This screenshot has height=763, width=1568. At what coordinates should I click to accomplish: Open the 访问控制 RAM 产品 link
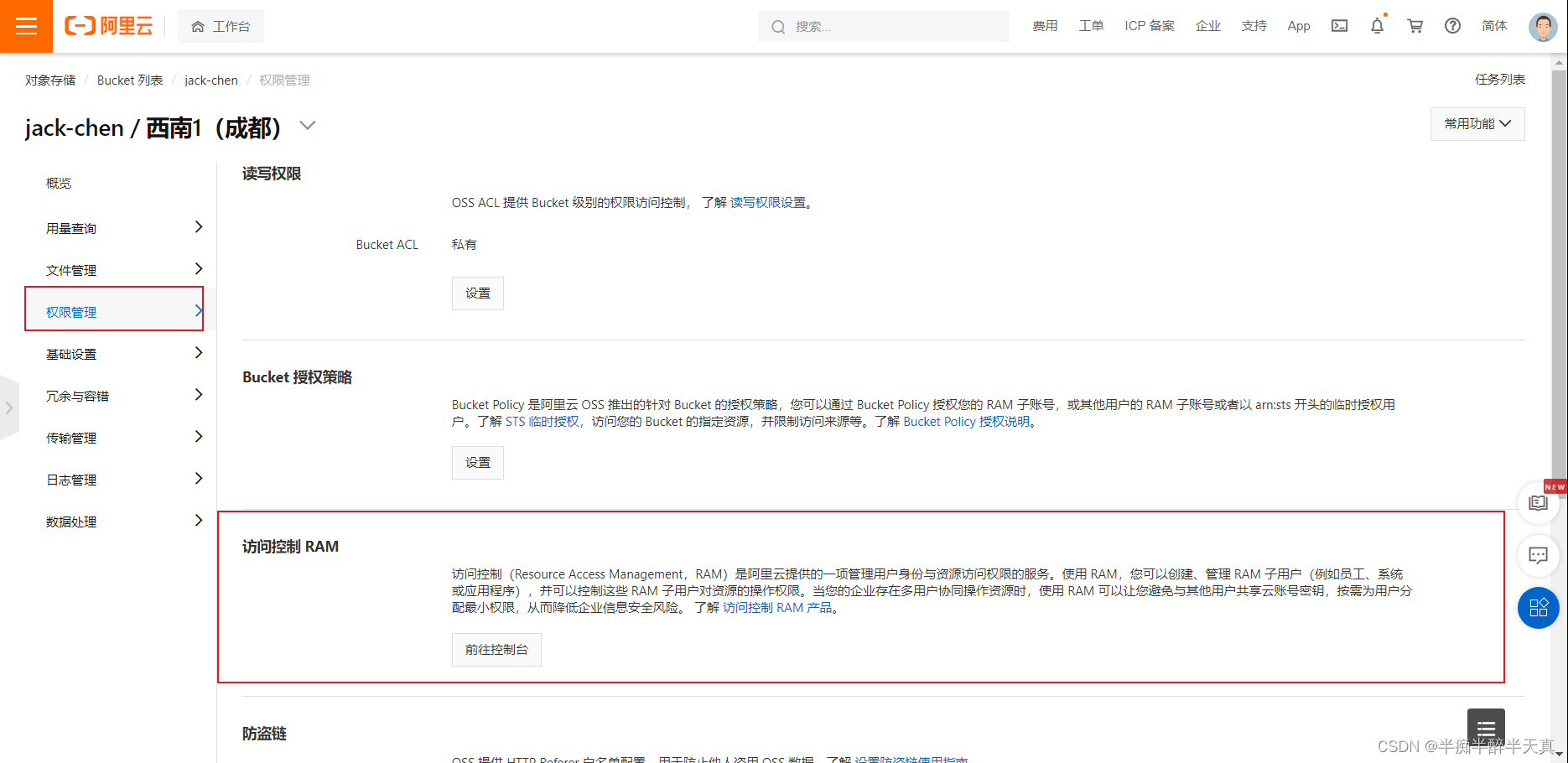[777, 607]
